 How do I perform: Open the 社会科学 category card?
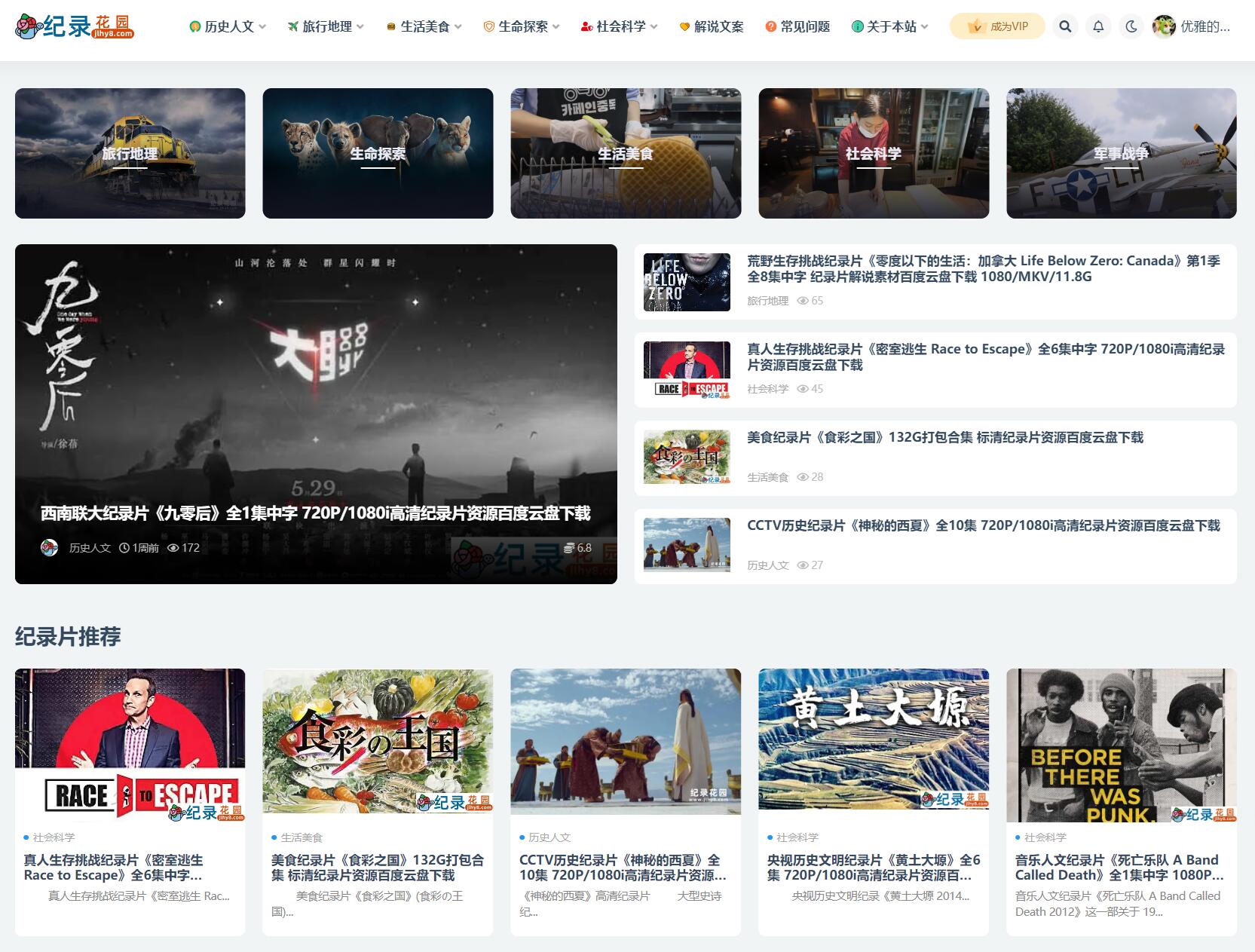(874, 153)
